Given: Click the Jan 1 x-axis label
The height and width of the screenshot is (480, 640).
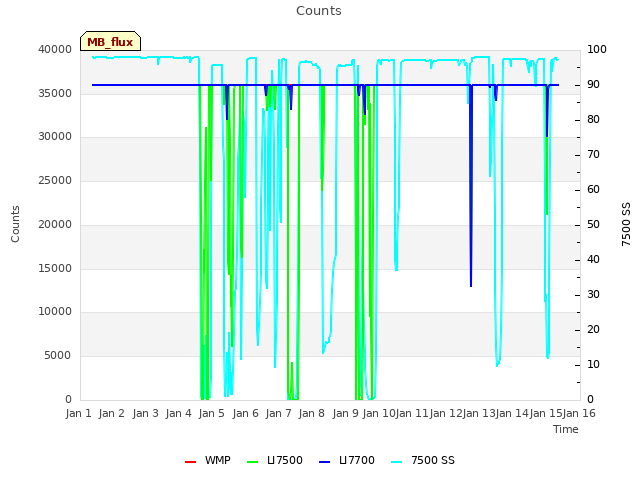Looking at the screenshot, I should click(x=78, y=413).
